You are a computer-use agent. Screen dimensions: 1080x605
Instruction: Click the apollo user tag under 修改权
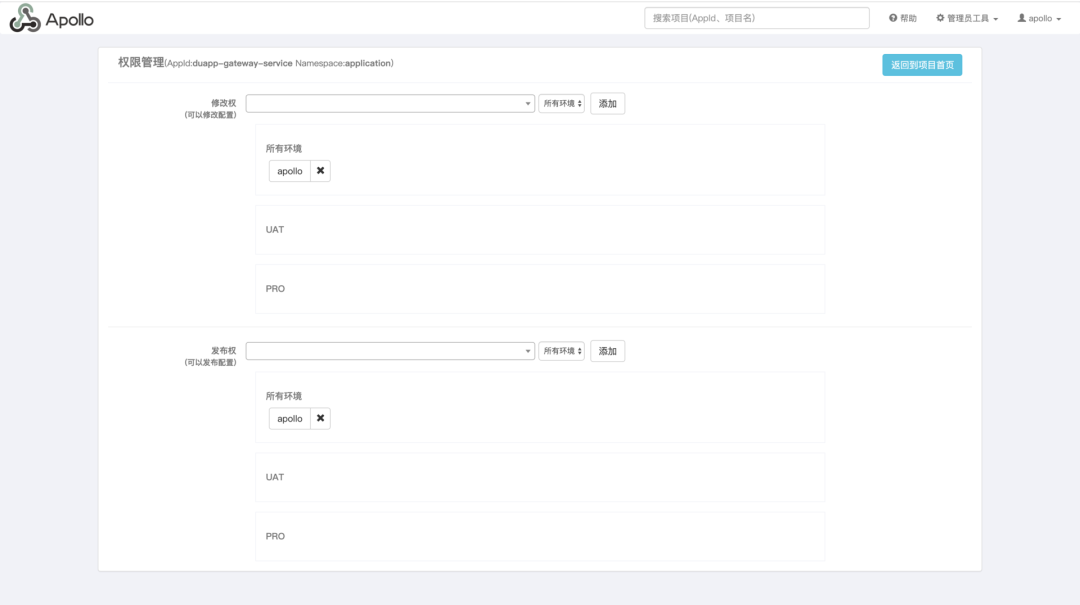pyautogui.click(x=290, y=171)
